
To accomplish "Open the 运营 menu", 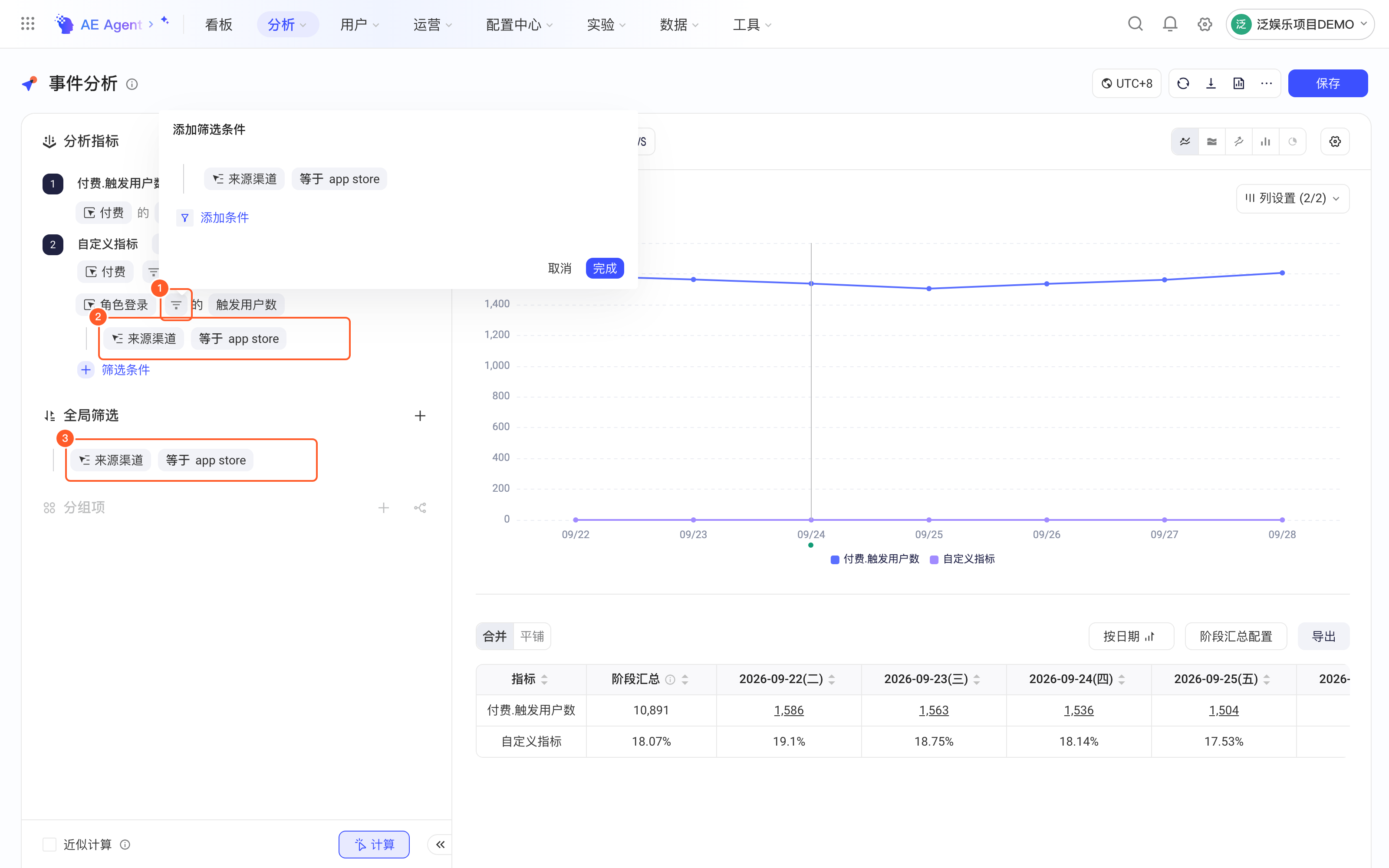I will point(433,24).
